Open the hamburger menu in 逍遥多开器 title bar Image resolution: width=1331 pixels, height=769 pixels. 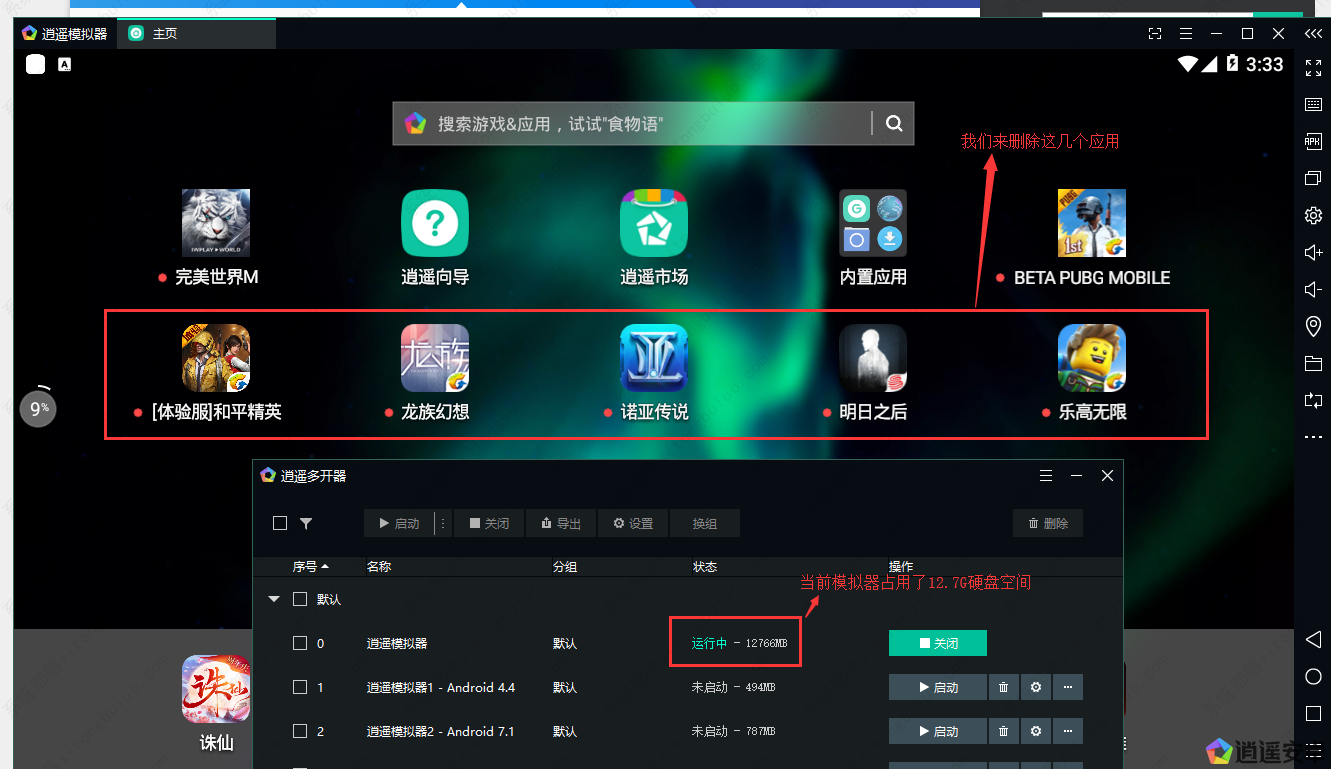(1046, 476)
